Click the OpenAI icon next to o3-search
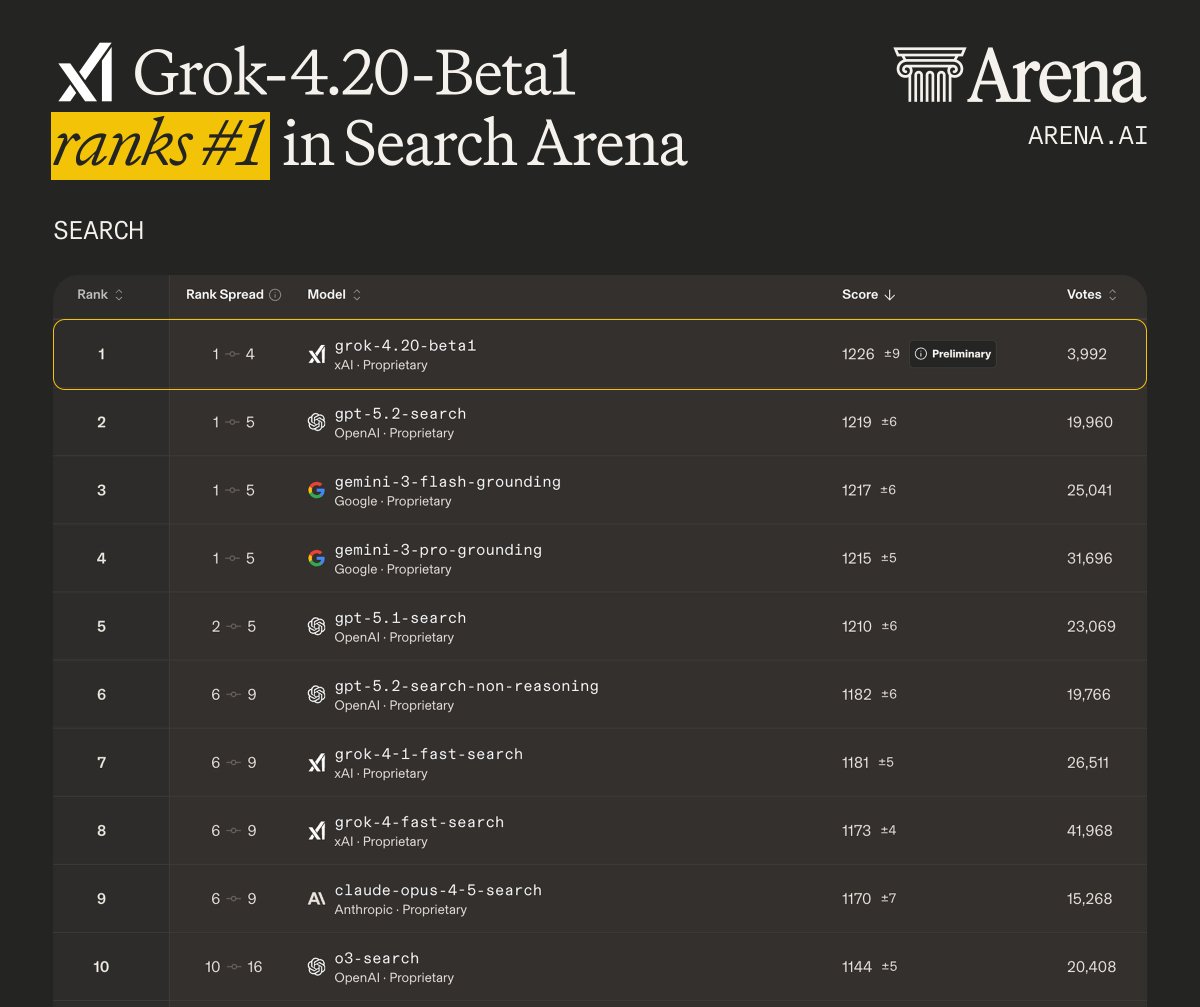 (x=317, y=966)
